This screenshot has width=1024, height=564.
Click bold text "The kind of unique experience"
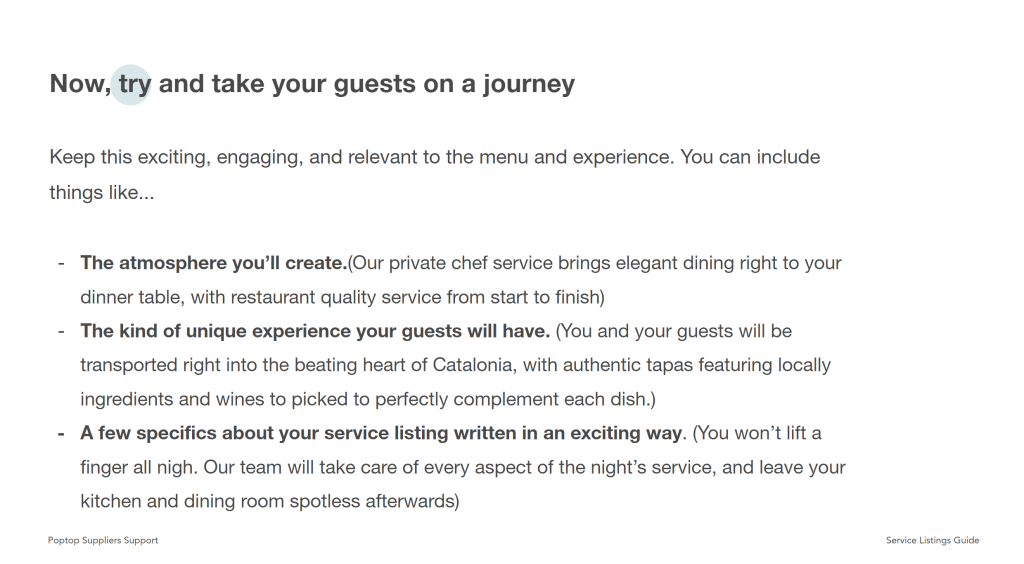point(210,331)
